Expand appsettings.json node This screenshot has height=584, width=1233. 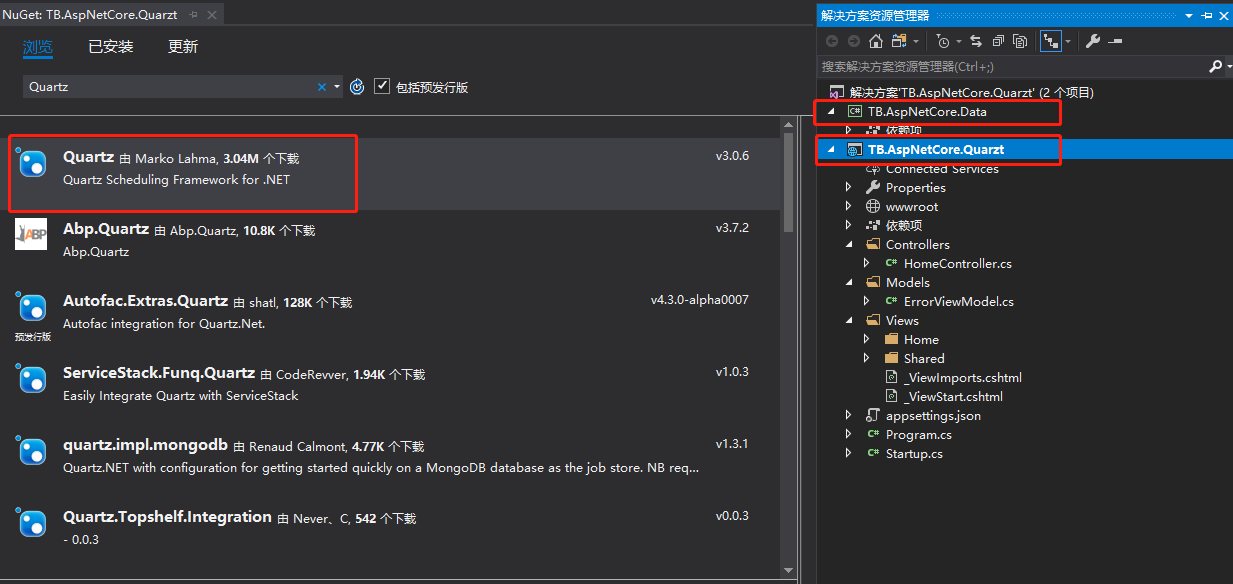(x=850, y=415)
